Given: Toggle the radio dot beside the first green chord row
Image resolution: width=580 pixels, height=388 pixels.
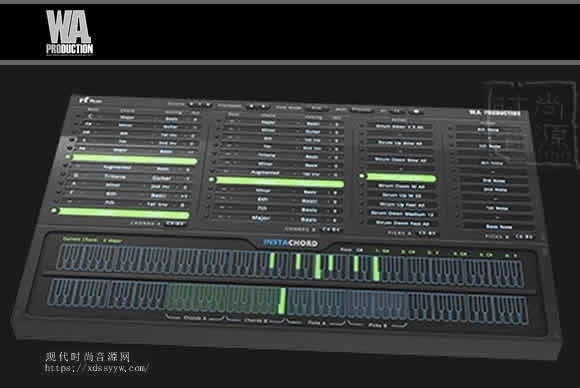Looking at the screenshot, I should click(68, 157).
